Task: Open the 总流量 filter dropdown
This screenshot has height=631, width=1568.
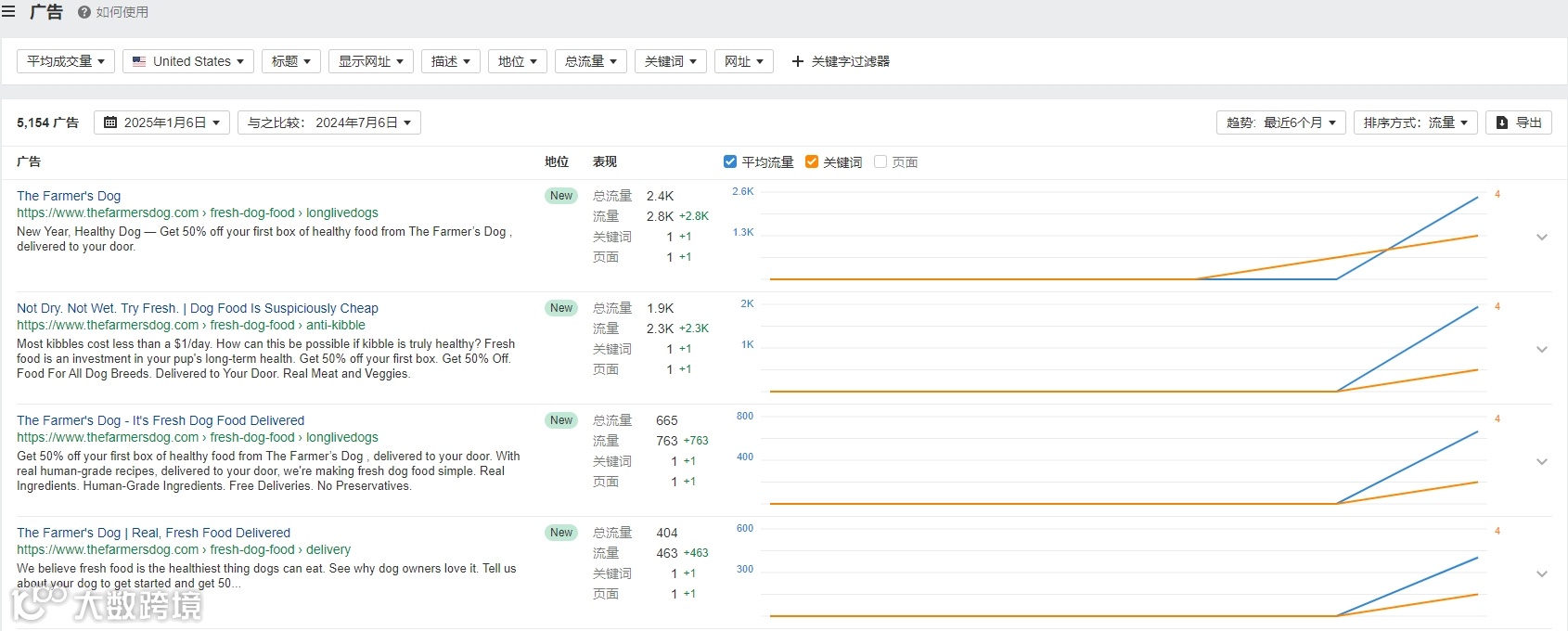Action: pos(591,61)
